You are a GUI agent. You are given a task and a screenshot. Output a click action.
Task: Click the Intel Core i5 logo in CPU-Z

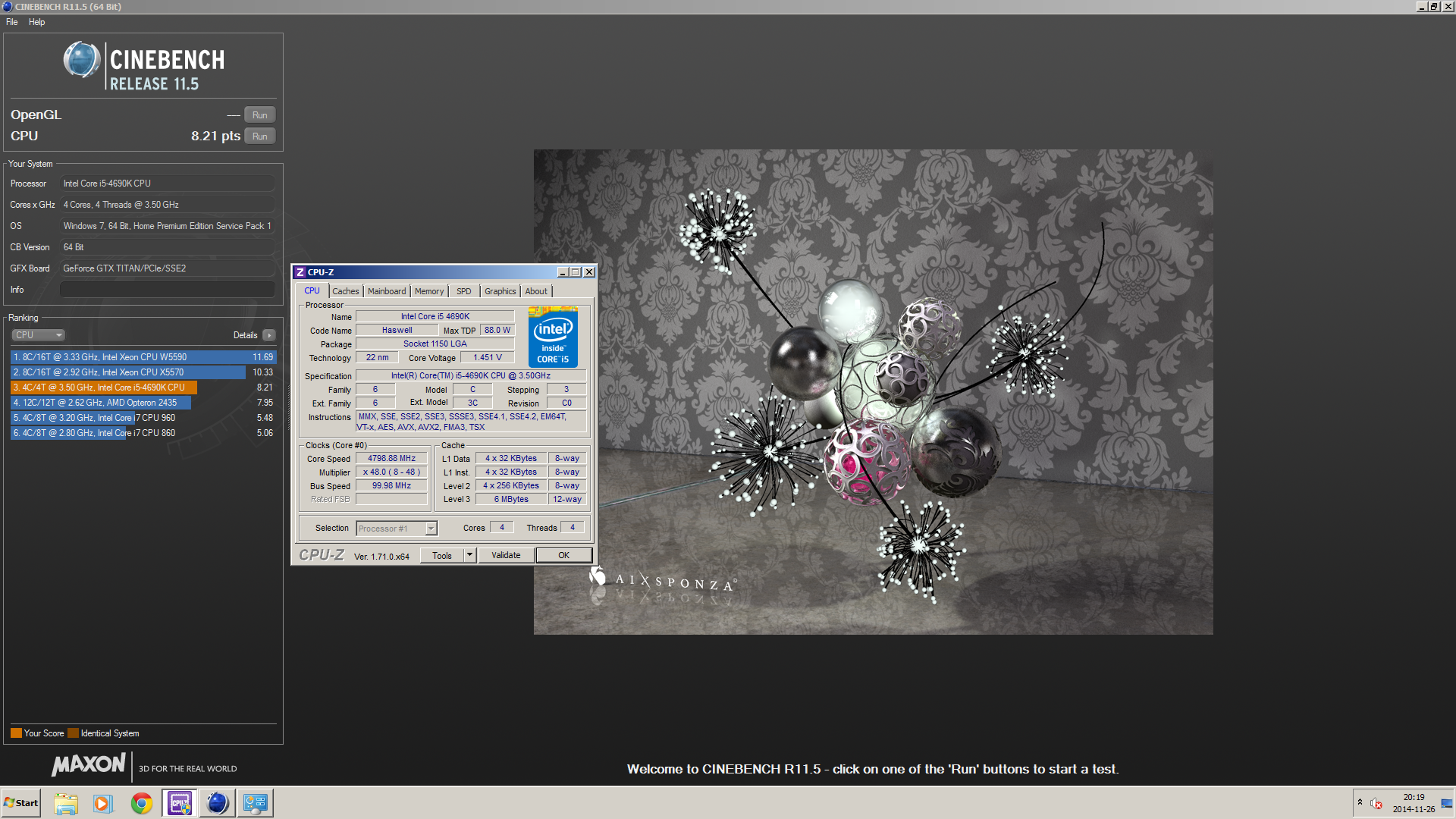tap(553, 337)
